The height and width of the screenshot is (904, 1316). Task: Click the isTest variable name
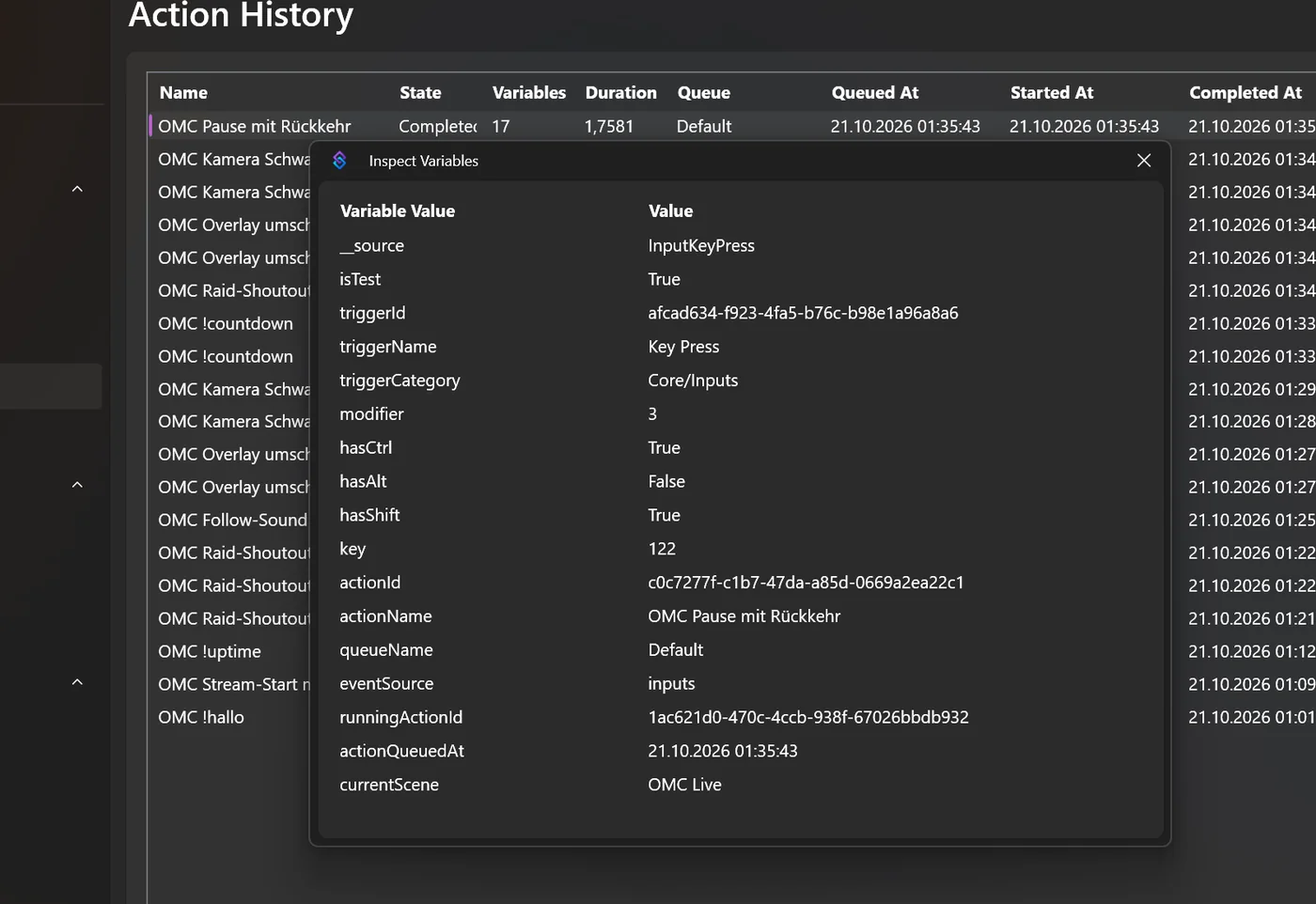[360, 279]
